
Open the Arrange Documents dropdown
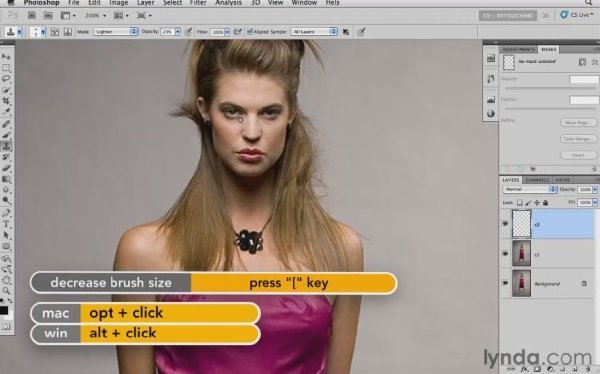pos(122,16)
